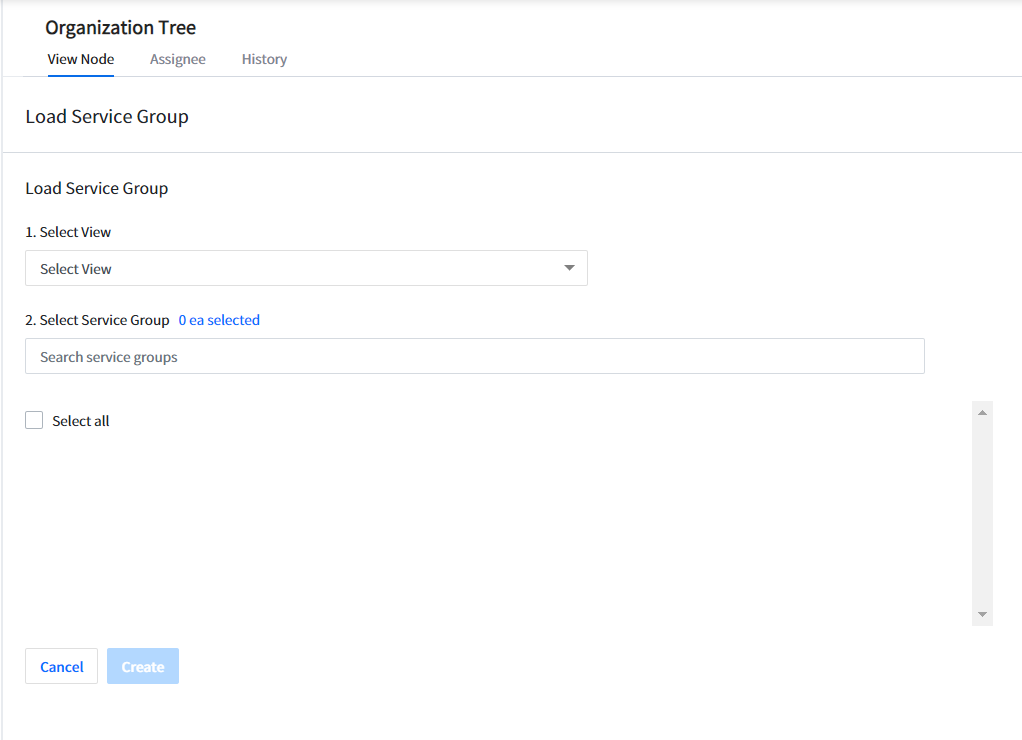Click the 0 ea selected link

(x=219, y=320)
